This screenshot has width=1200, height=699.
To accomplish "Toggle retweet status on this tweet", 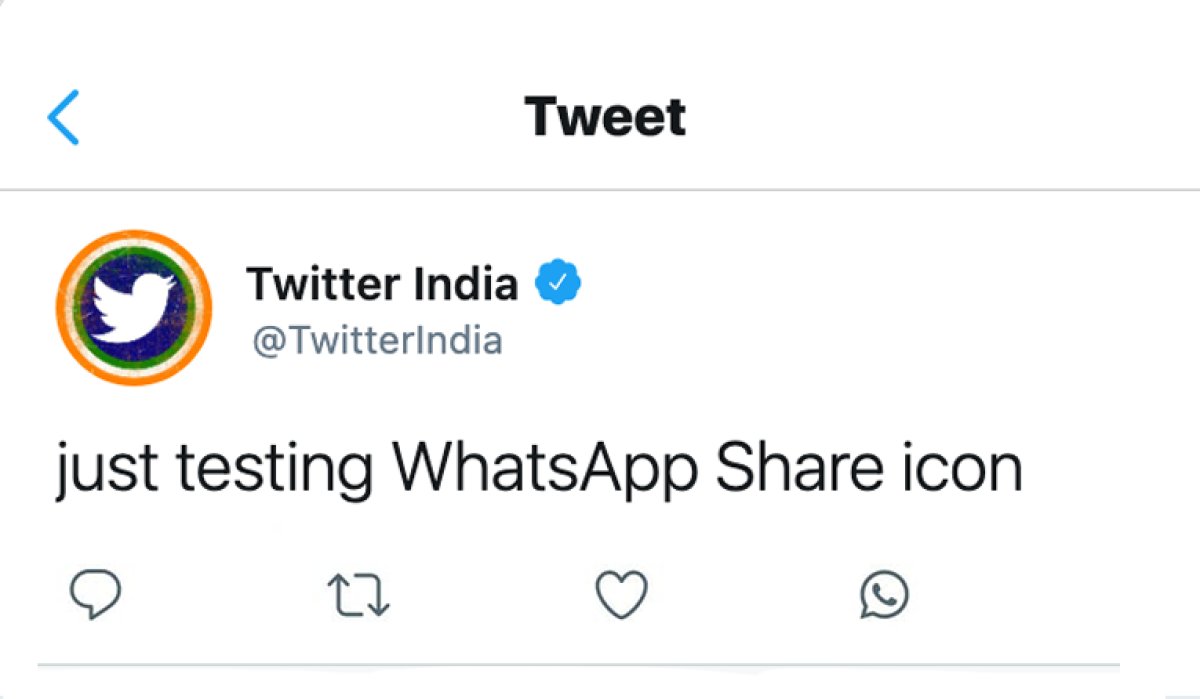I will (x=360, y=593).
